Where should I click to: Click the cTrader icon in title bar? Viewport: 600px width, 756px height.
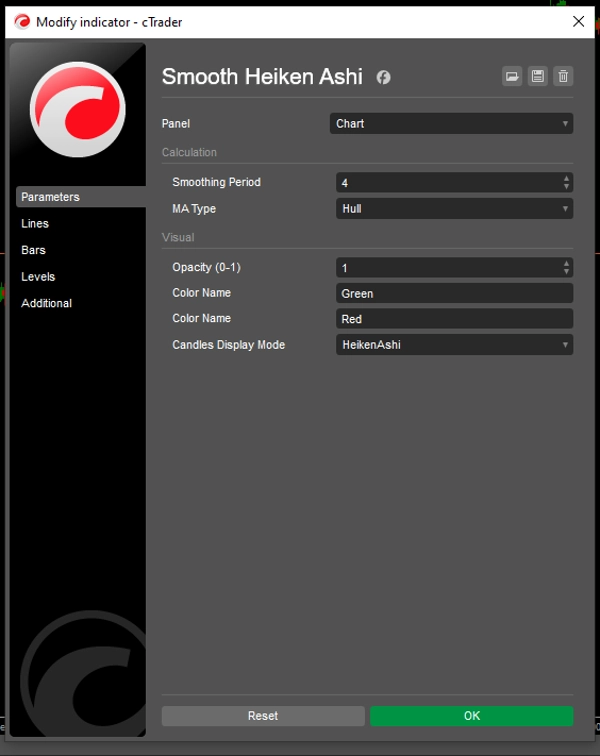[21, 21]
